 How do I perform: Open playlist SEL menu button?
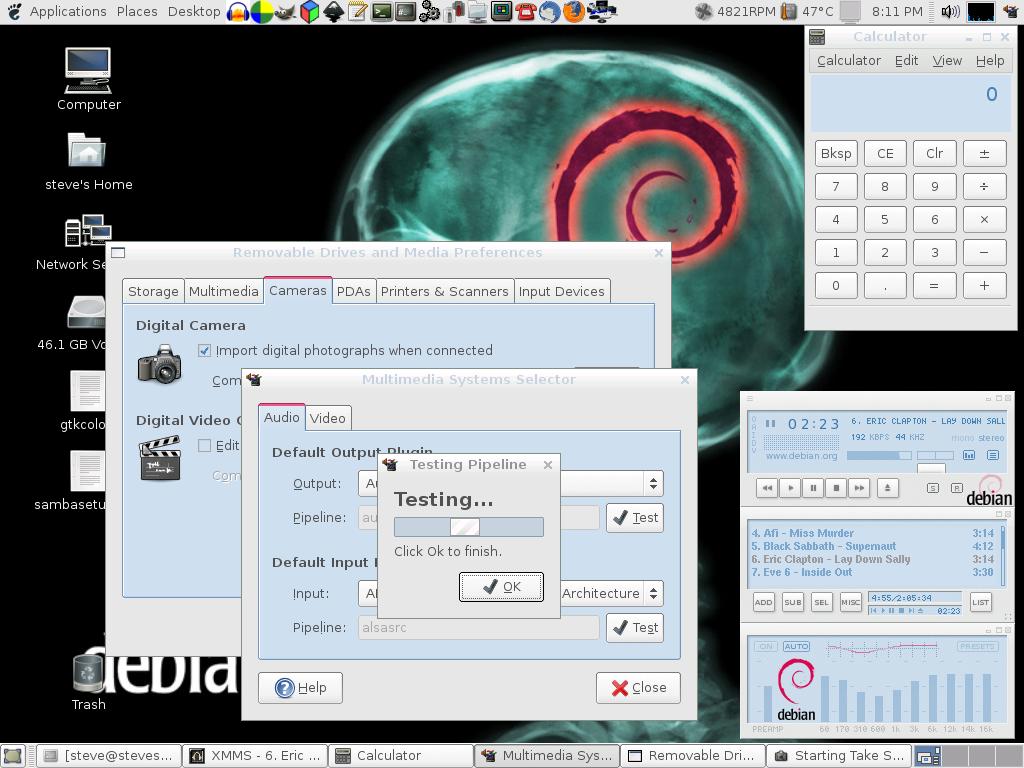pyautogui.click(x=822, y=602)
